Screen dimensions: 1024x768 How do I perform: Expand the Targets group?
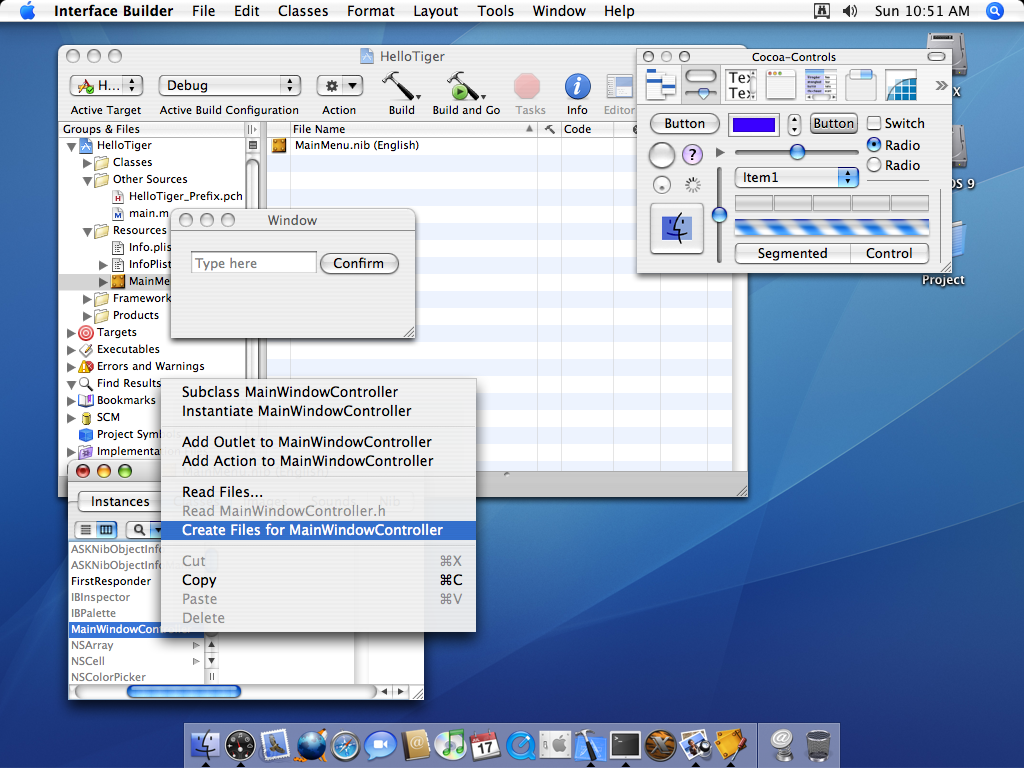click(71, 333)
